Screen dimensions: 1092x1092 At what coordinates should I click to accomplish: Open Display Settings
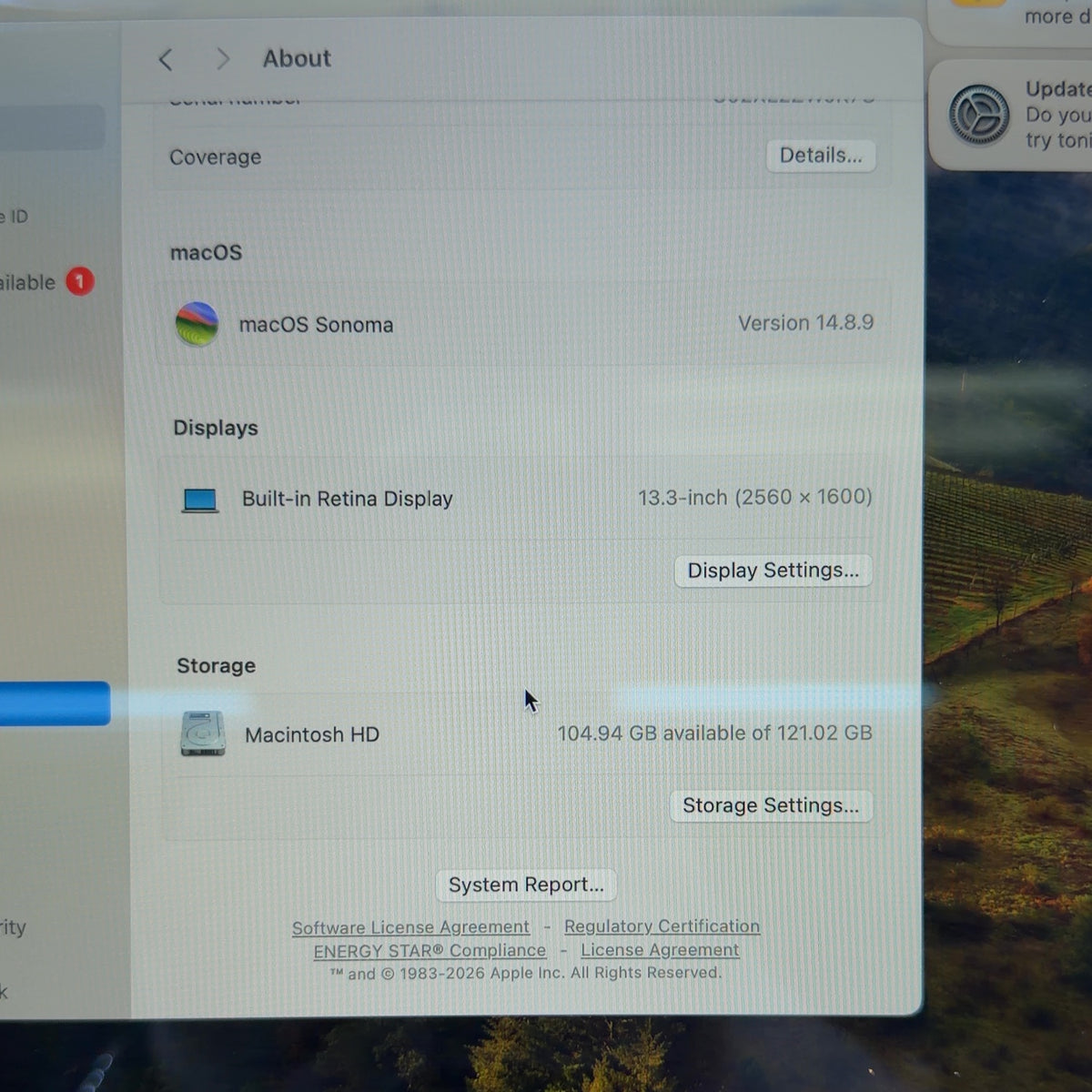773,571
